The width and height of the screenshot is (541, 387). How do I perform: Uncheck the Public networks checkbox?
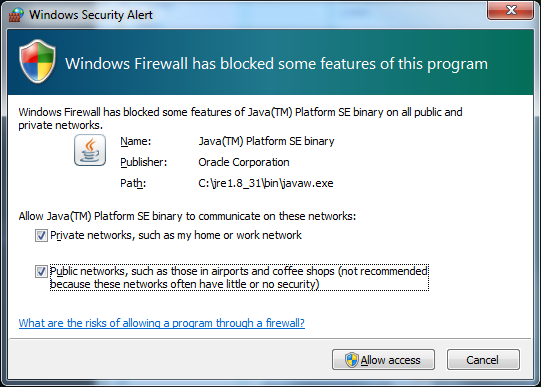(41, 271)
